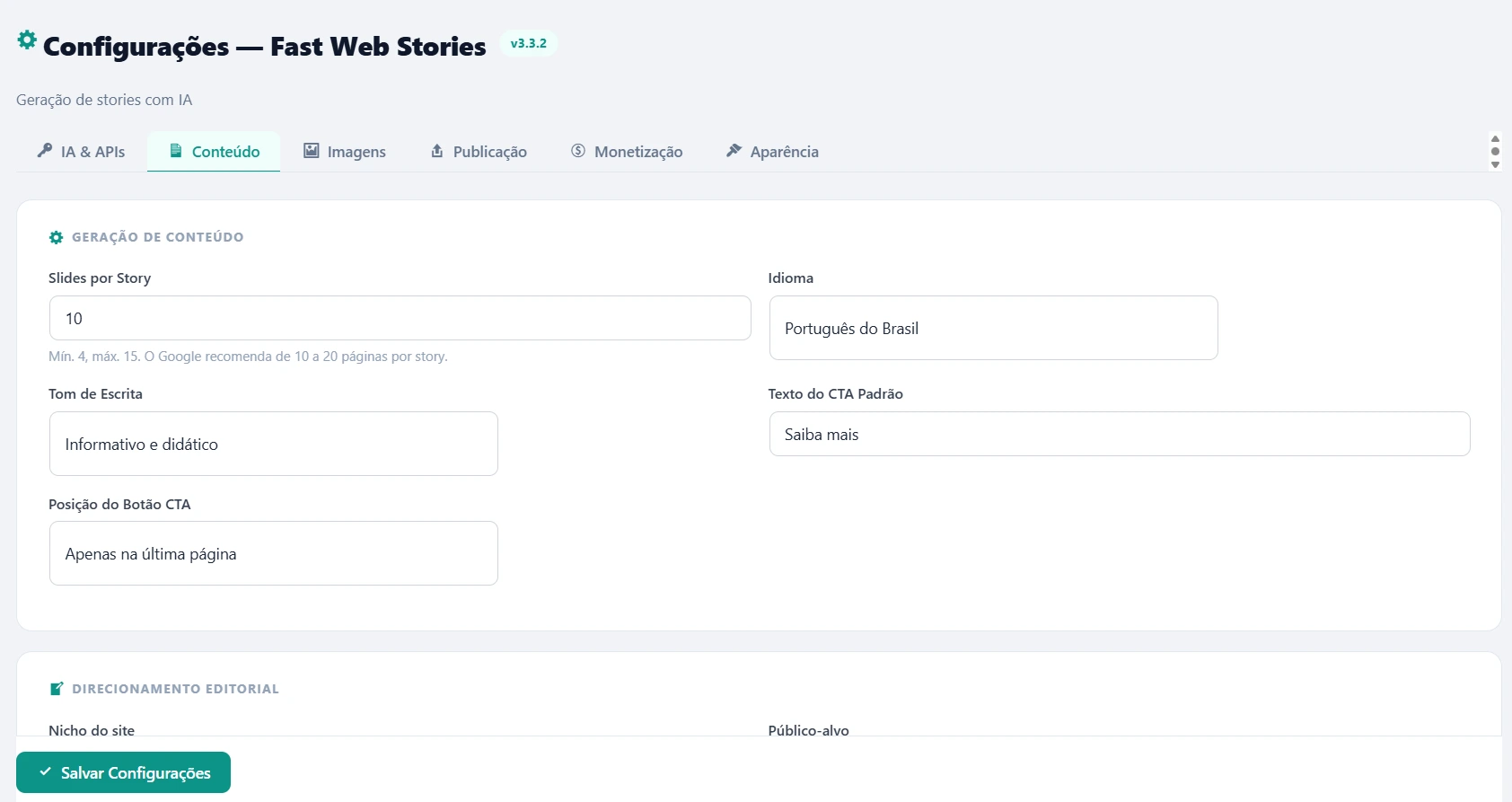
Task: Click the dollar coin icon on Monetização tab
Action: [x=578, y=150]
